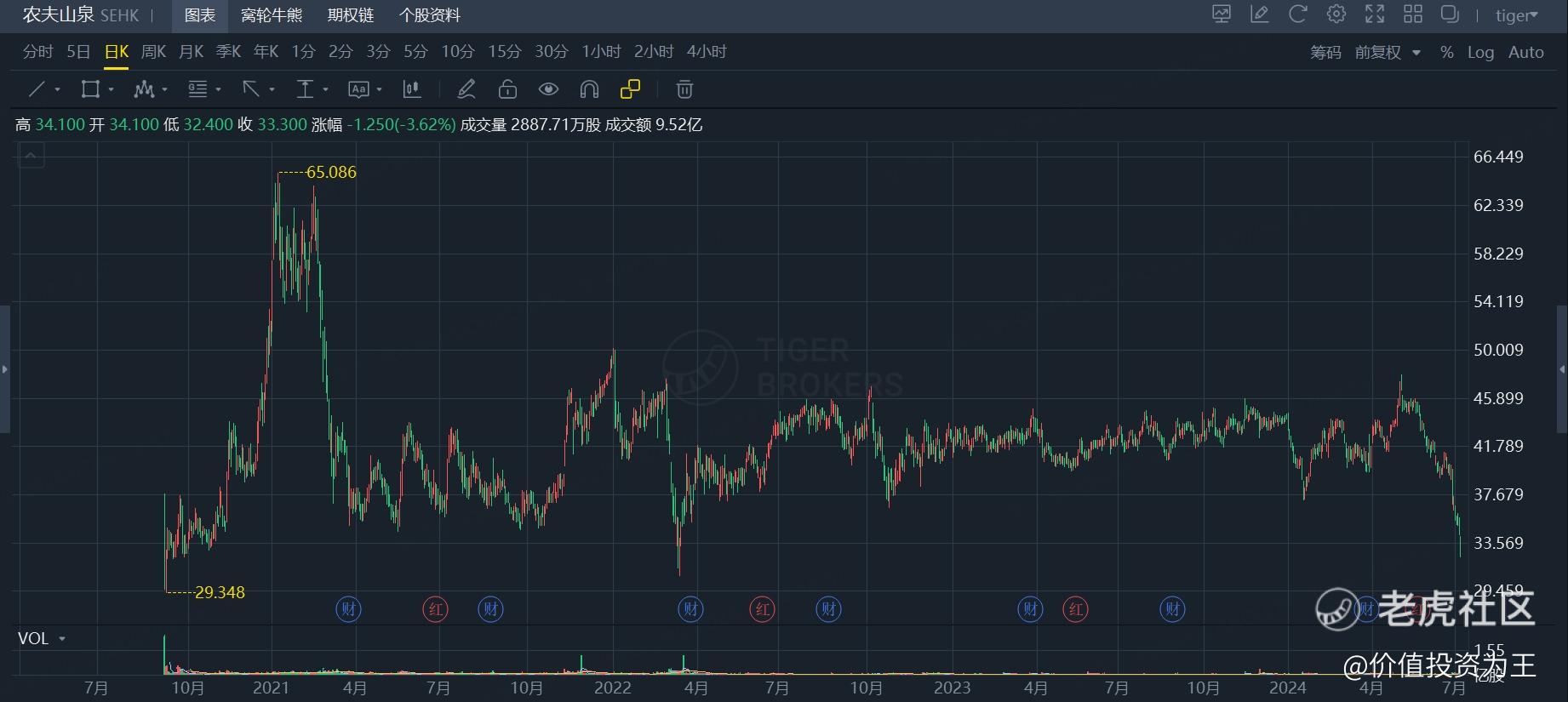The height and width of the screenshot is (702, 1568).
Task: Expand the Fibonacci tool dropdown arrow
Action: [x=219, y=89]
